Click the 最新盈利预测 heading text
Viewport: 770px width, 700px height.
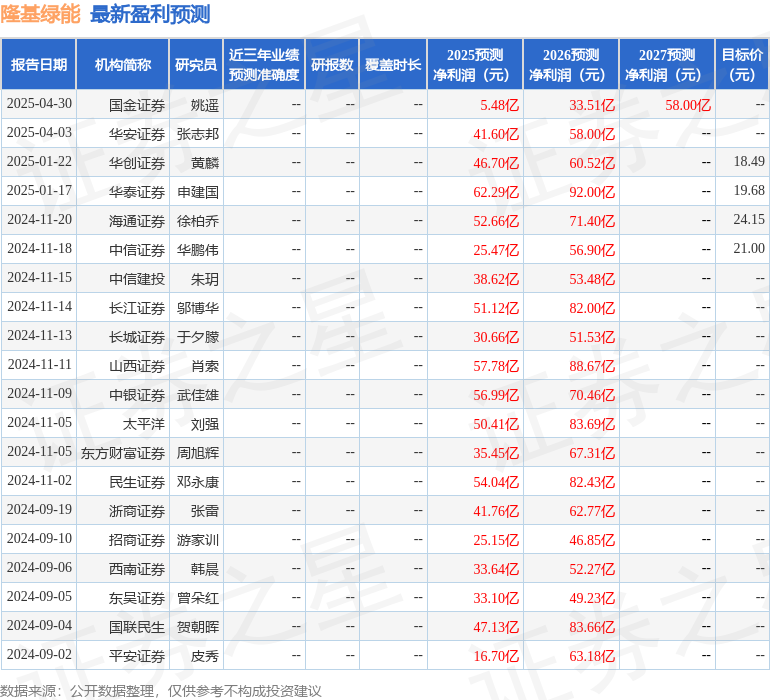(x=150, y=14)
